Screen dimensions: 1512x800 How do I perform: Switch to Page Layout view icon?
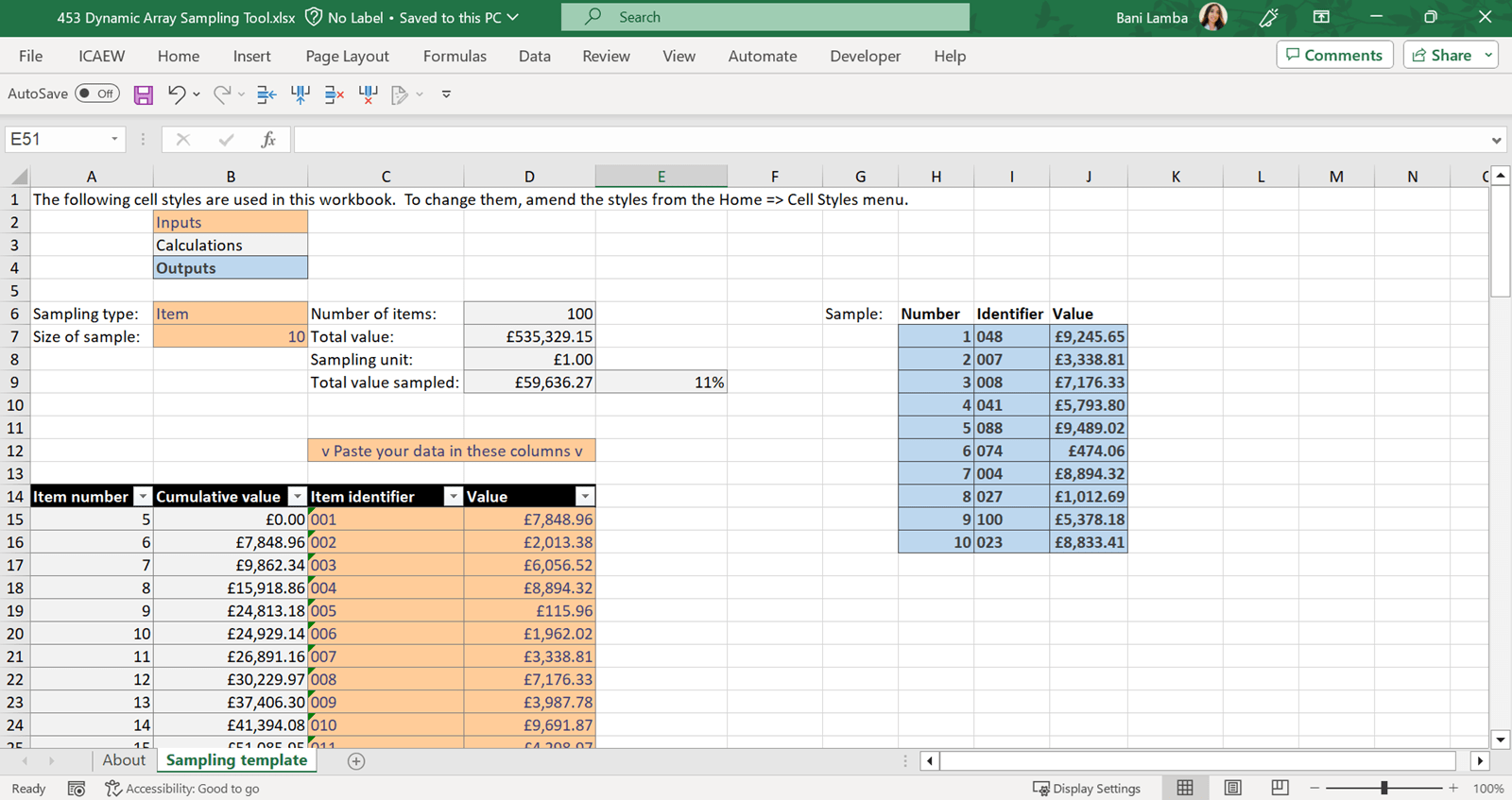1232,788
